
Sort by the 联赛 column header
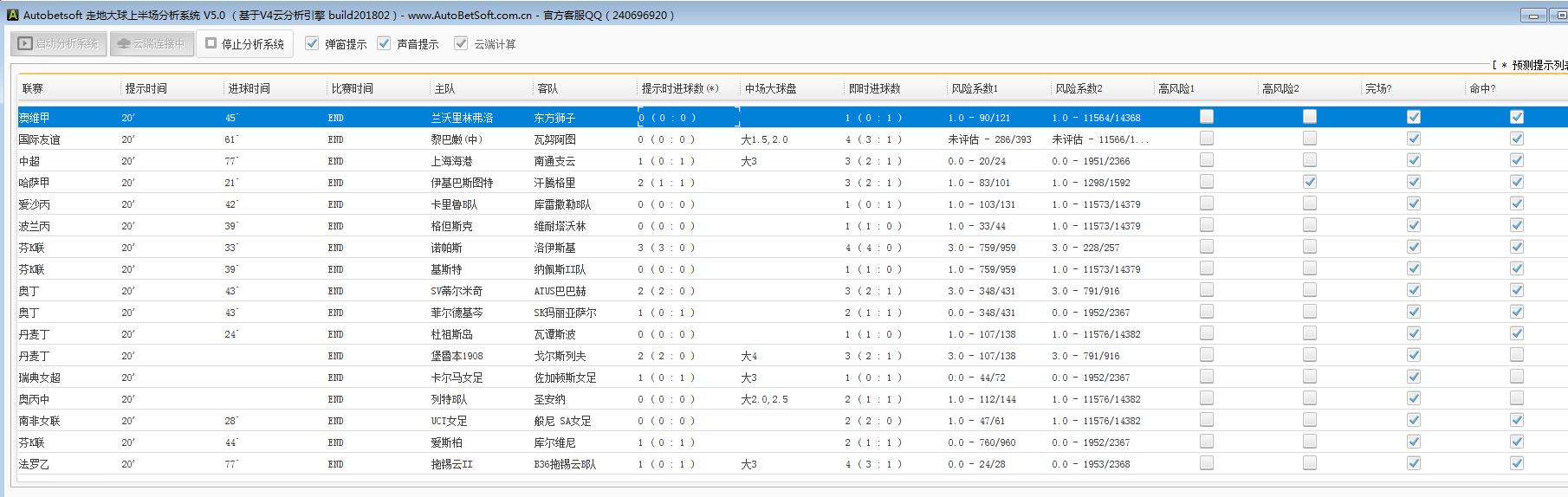[x=33, y=88]
